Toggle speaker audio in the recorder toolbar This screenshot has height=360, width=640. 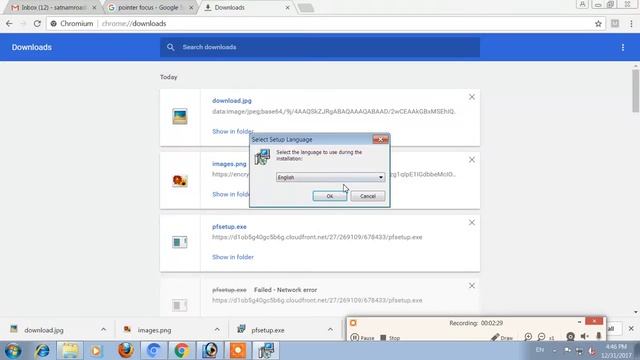pyautogui.click(x=584, y=337)
